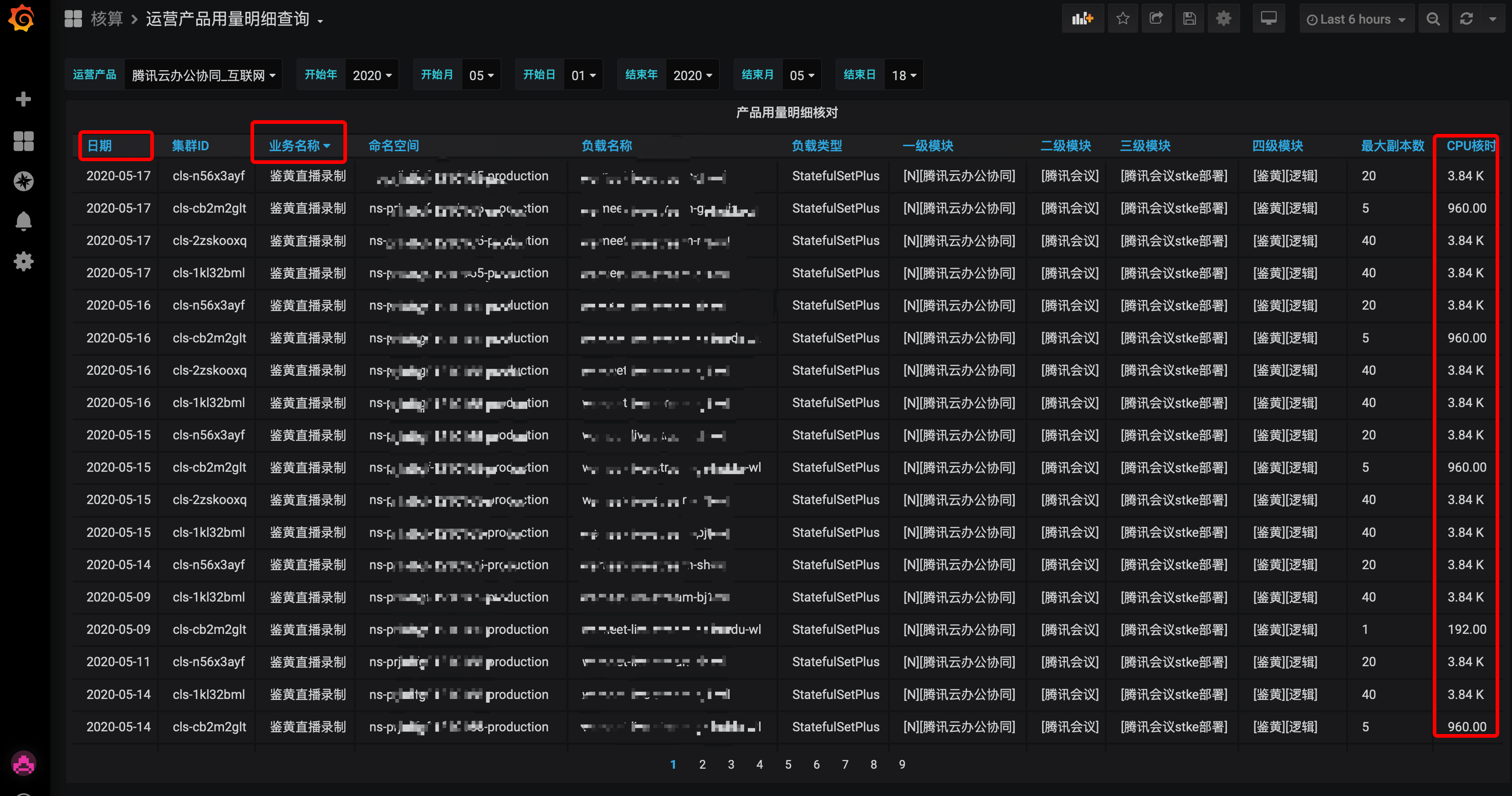The image size is (1512, 796).
Task: Open the Dashboards icon in sidebar
Action: (x=24, y=141)
